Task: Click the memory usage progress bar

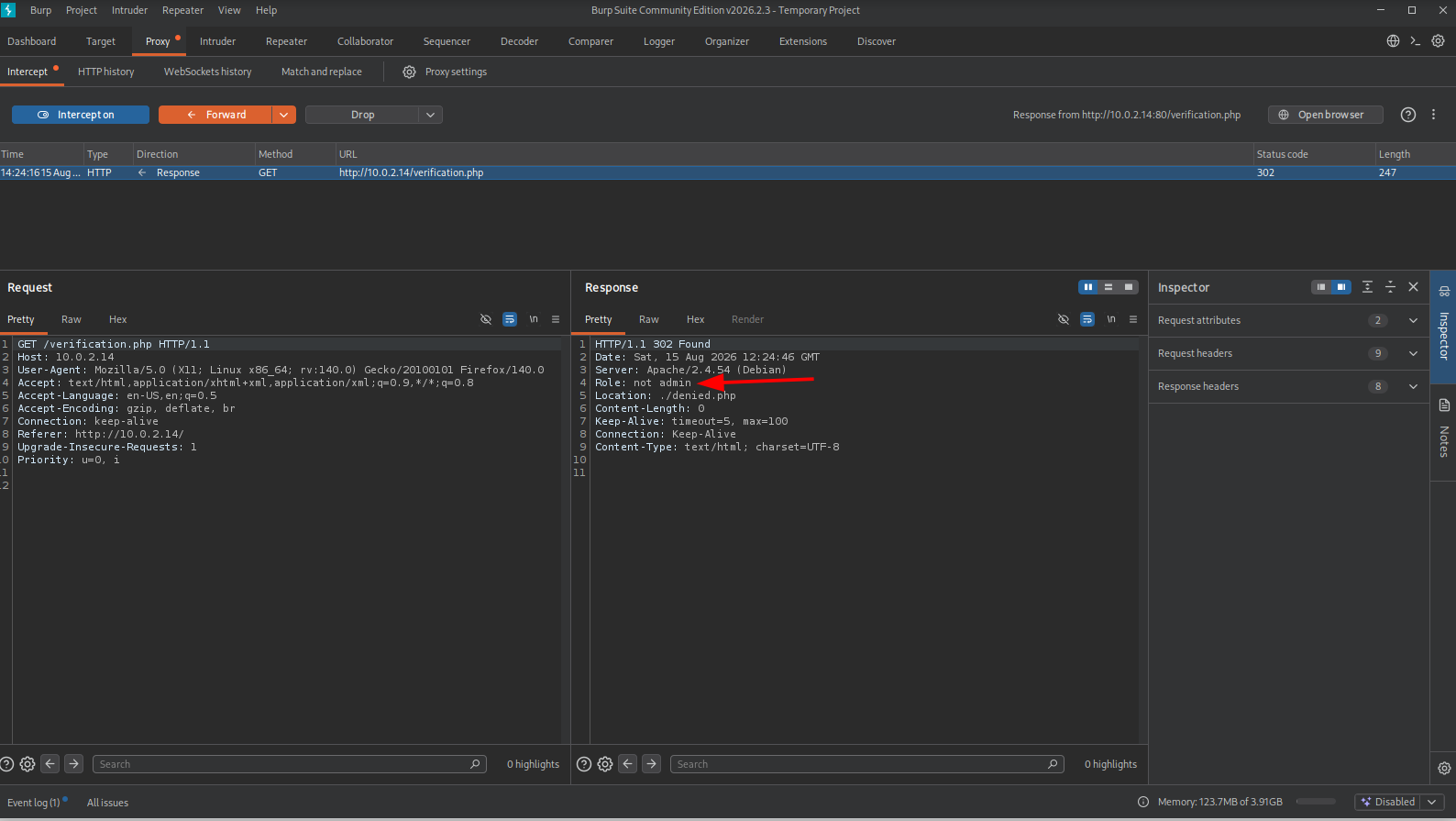Action: pos(1317,802)
